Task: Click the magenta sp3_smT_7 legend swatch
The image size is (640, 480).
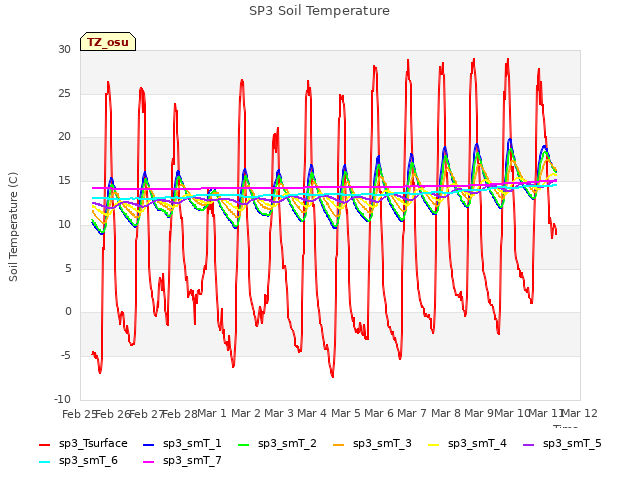Action: tap(149, 462)
